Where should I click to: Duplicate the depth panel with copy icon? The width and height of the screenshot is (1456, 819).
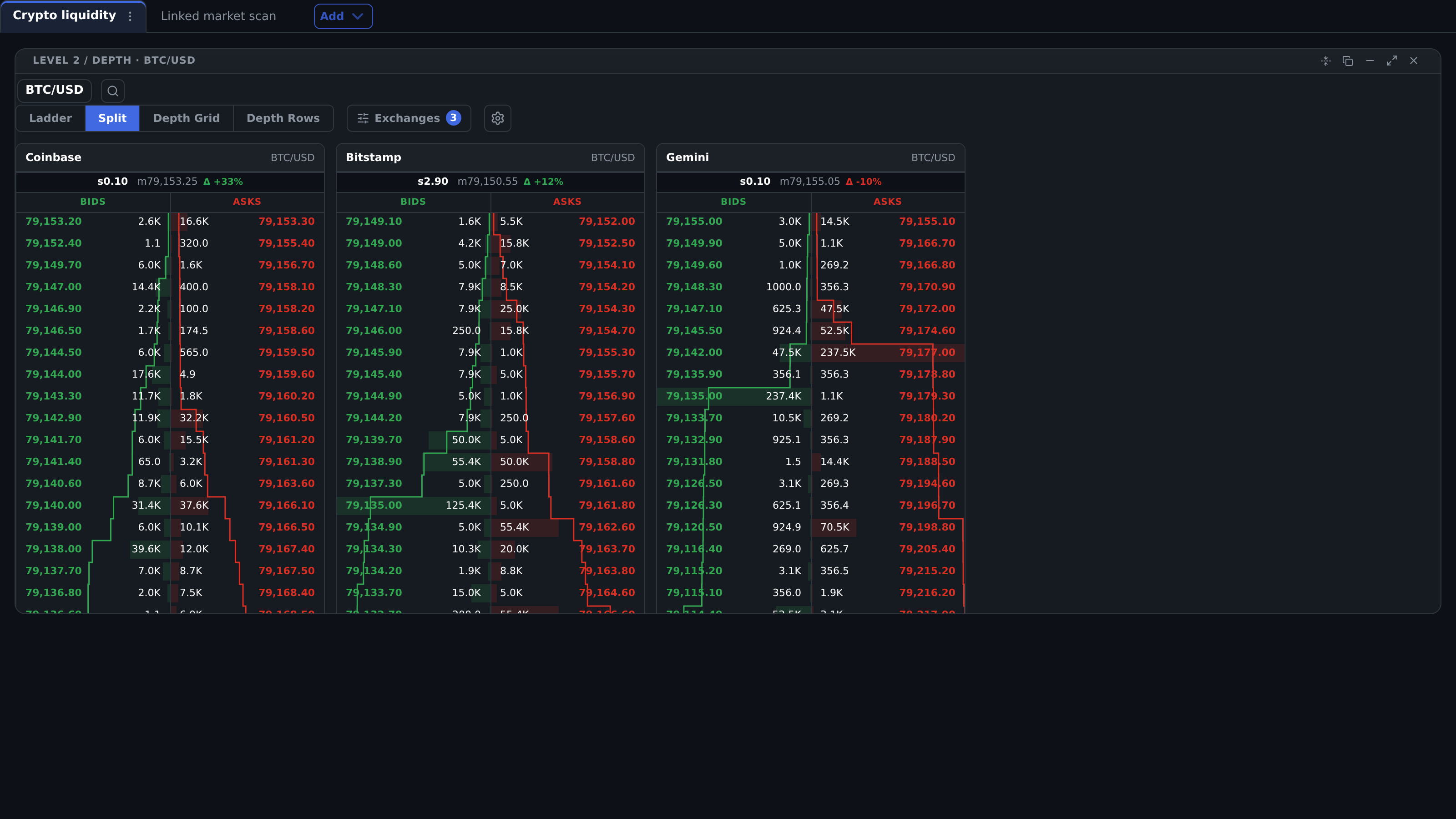click(1347, 61)
